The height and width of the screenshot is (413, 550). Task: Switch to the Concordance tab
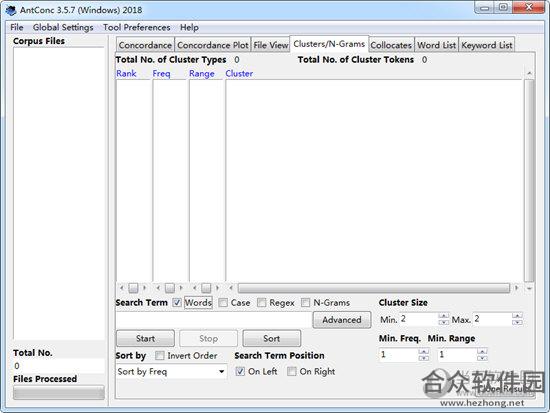click(x=145, y=45)
